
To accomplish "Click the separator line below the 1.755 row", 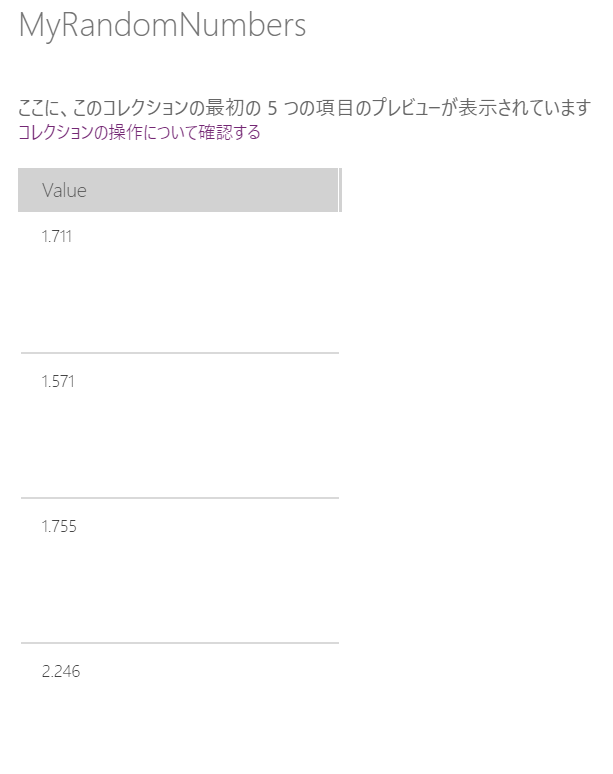I will (x=180, y=643).
